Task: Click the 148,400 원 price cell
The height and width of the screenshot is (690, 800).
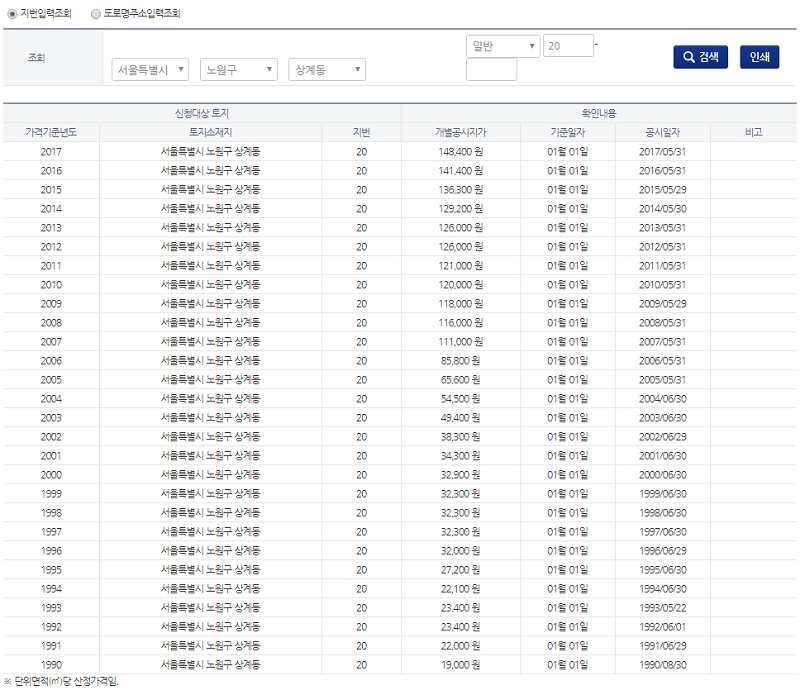Action: [461, 152]
